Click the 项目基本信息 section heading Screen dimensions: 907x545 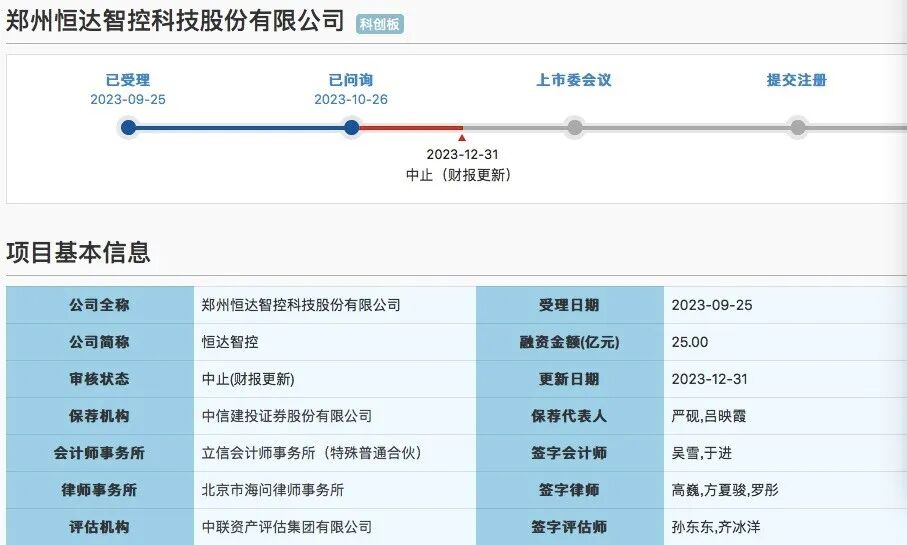(79, 252)
